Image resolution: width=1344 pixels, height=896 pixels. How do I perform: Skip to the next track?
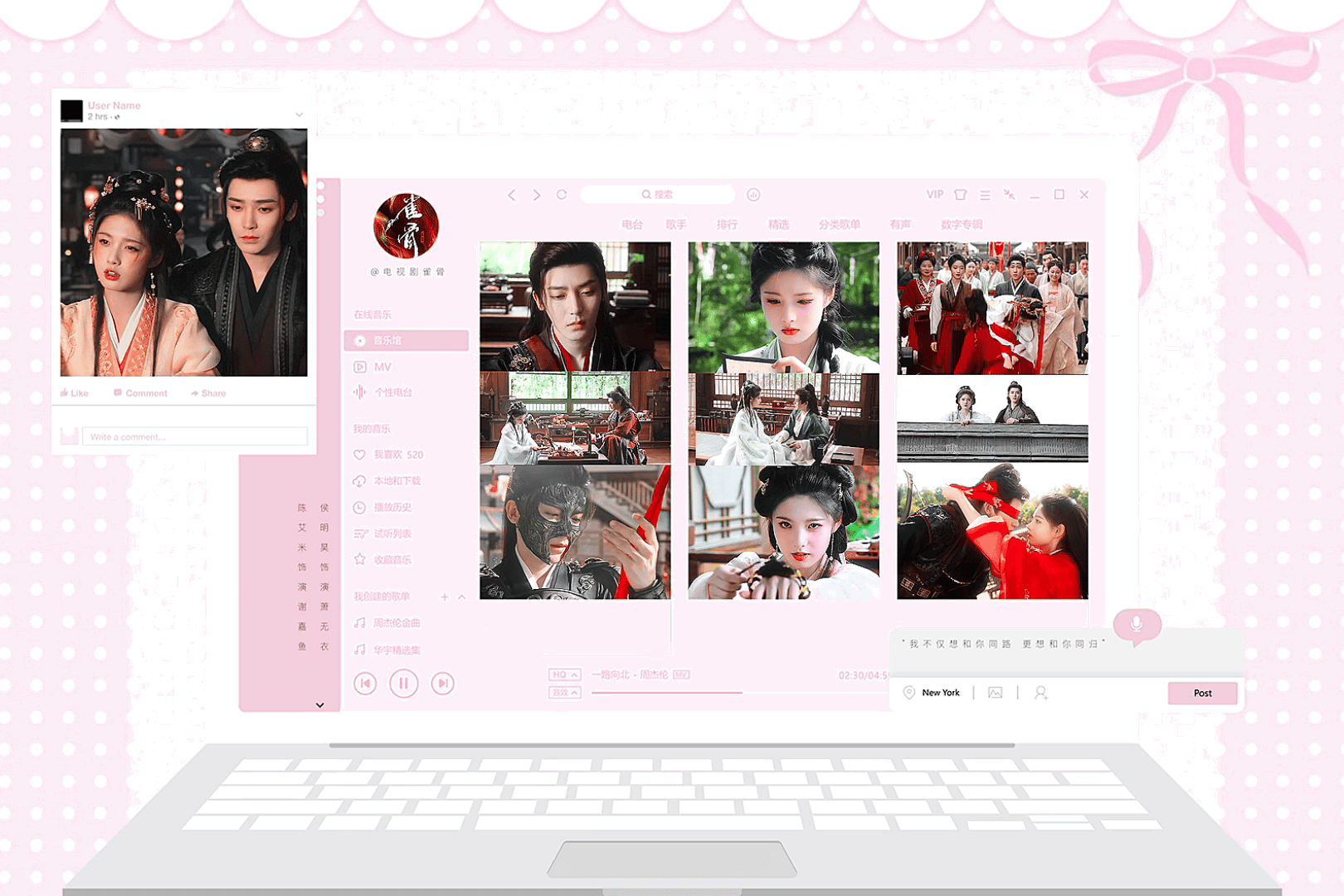442,684
